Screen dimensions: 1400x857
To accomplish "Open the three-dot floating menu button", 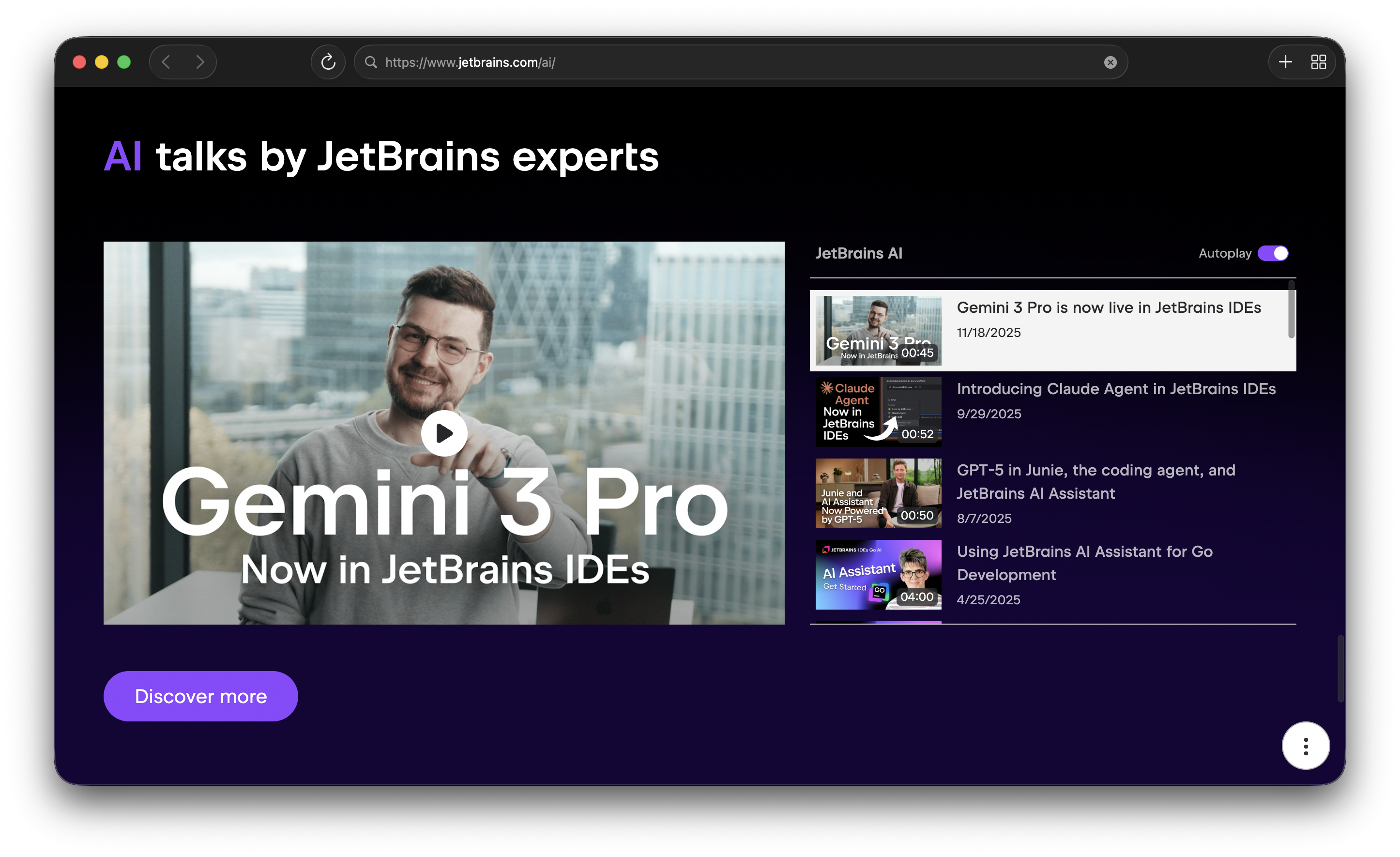I will pos(1305,746).
